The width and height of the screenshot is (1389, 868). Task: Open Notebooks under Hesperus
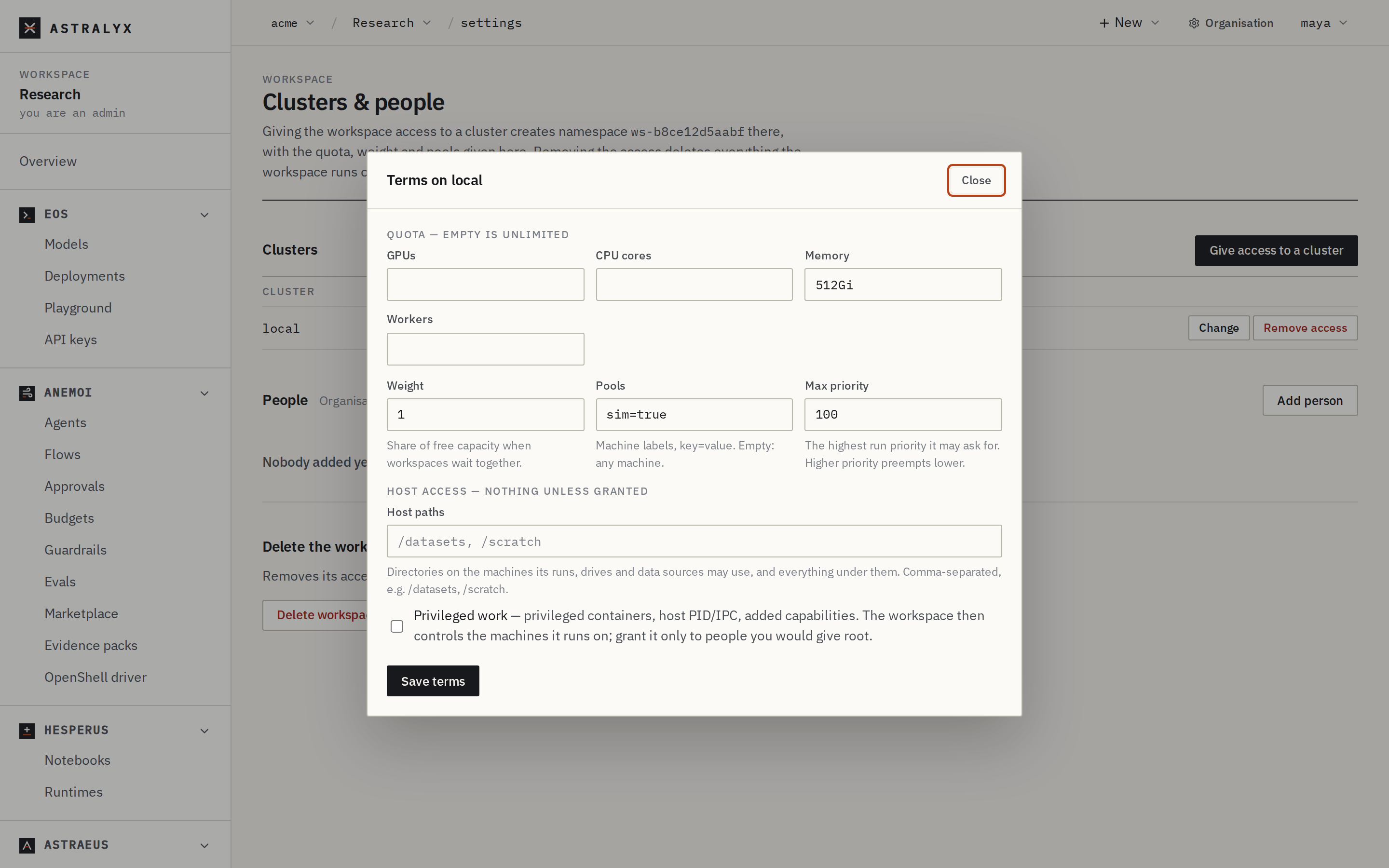(78, 760)
